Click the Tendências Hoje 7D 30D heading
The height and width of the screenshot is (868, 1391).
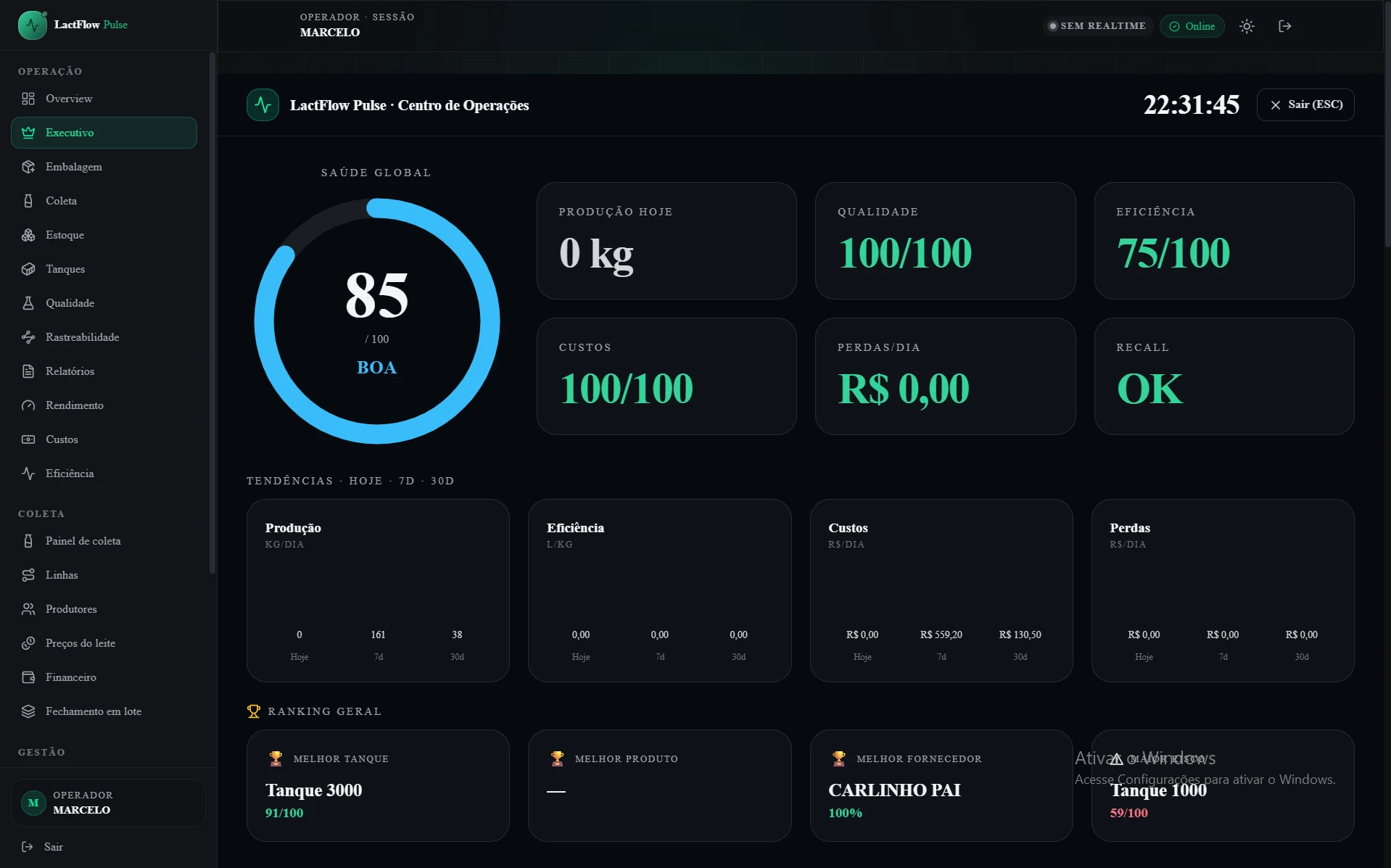click(x=350, y=481)
